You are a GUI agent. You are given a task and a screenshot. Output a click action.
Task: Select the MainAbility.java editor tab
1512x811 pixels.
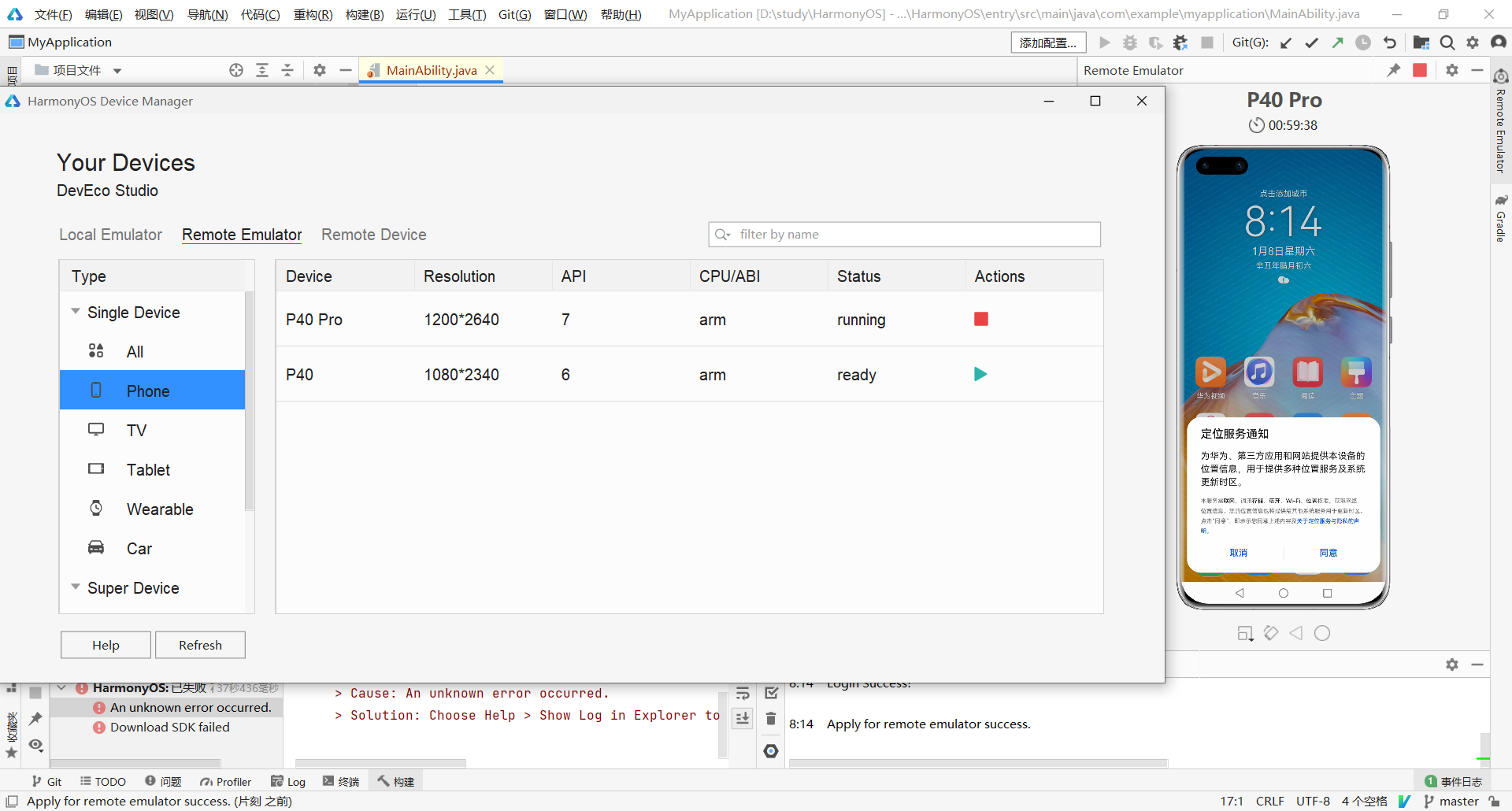click(x=431, y=70)
